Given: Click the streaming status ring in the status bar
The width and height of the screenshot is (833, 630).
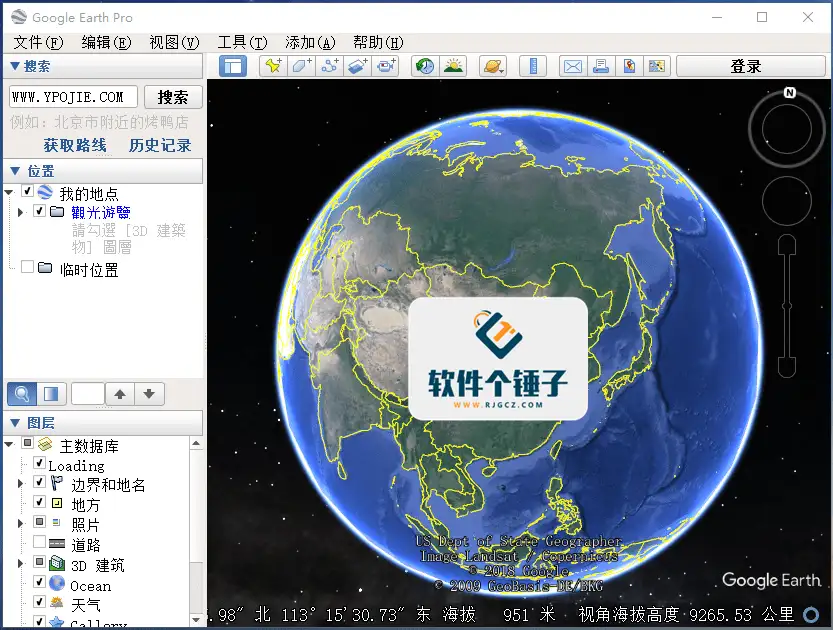Looking at the screenshot, I should (x=811, y=615).
